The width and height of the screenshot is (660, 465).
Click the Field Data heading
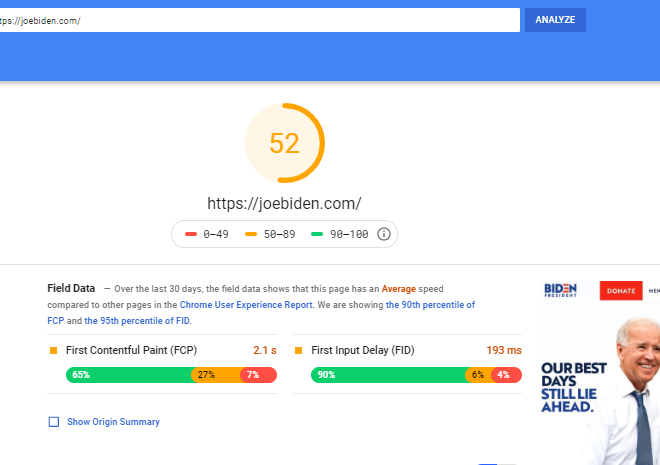[x=71, y=288]
